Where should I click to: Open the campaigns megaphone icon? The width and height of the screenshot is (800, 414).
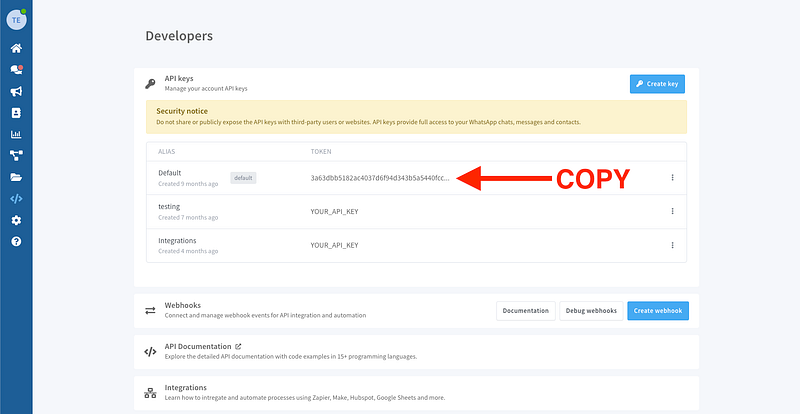tap(16, 91)
